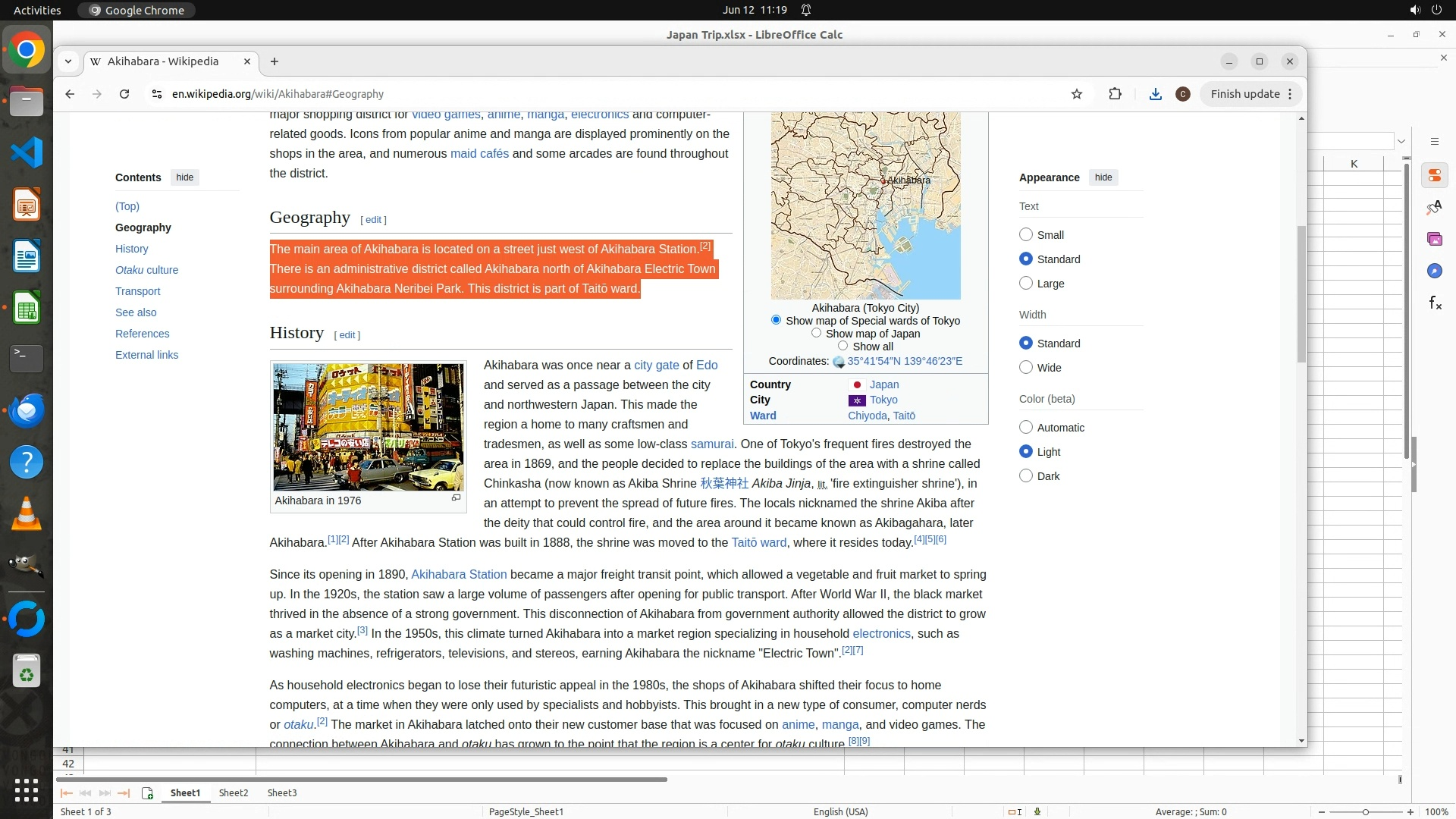Open Chrome downloads icon
The image size is (1456, 819).
click(x=1155, y=94)
